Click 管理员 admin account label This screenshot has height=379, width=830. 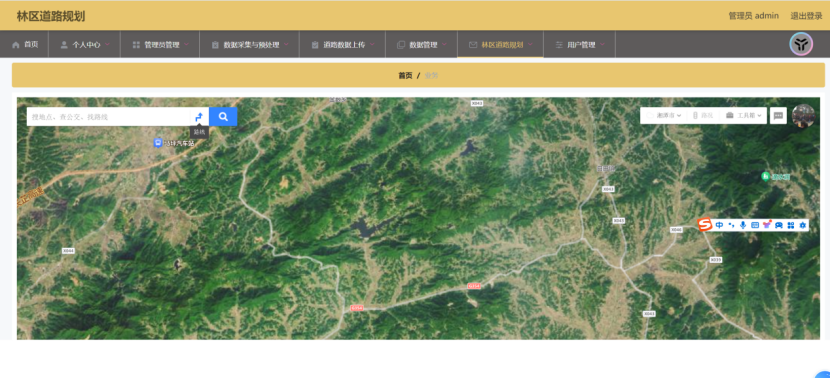(x=753, y=16)
